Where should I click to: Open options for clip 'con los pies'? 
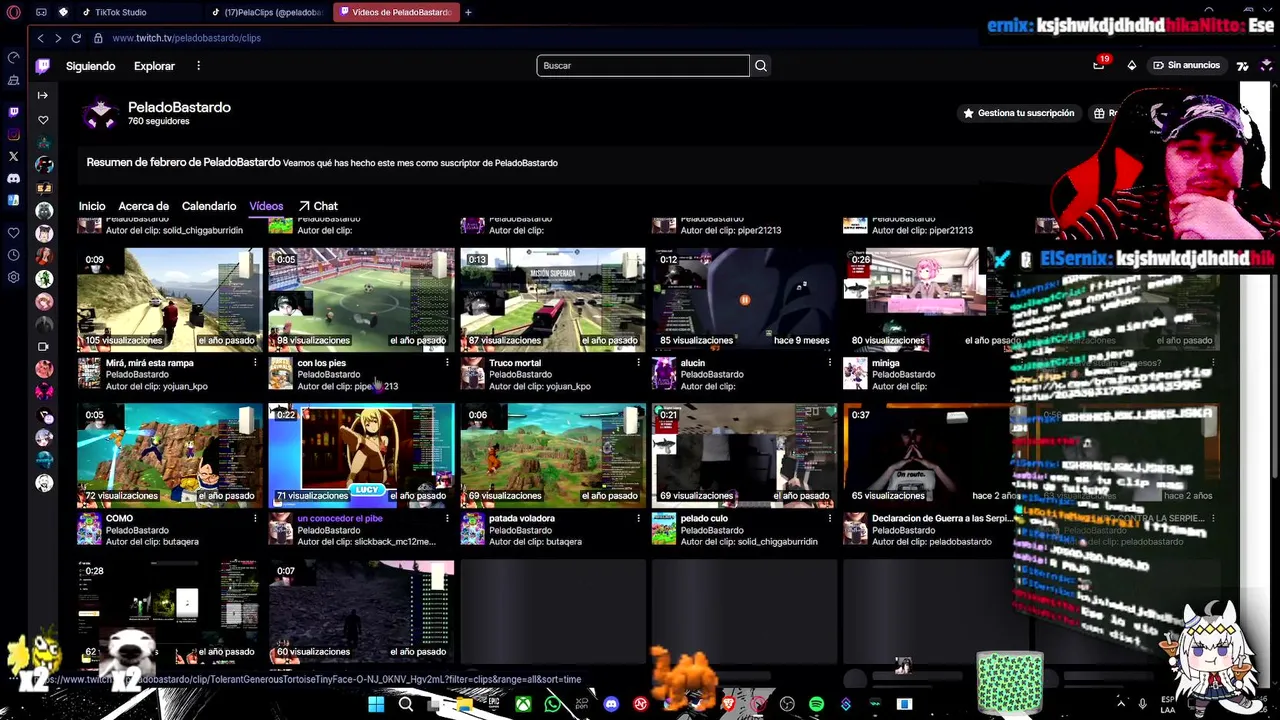pos(447,363)
